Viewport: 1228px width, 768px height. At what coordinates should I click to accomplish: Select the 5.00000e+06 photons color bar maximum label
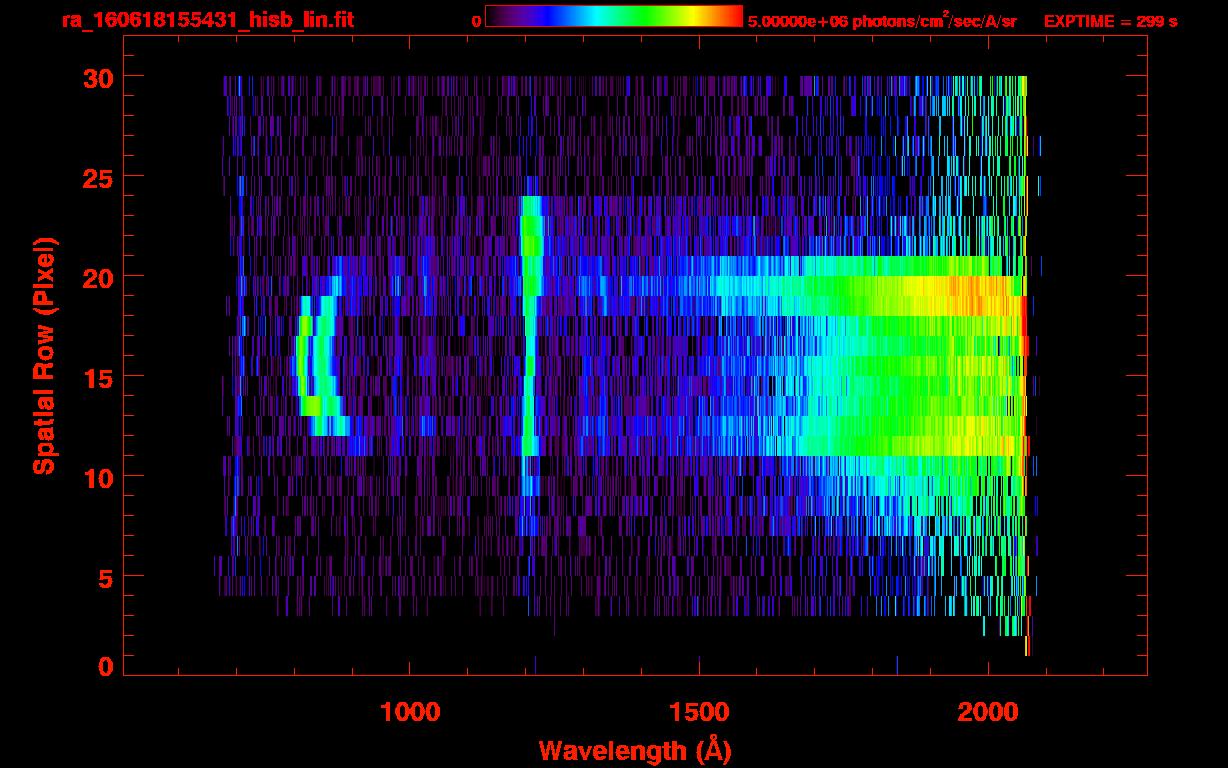882,21
